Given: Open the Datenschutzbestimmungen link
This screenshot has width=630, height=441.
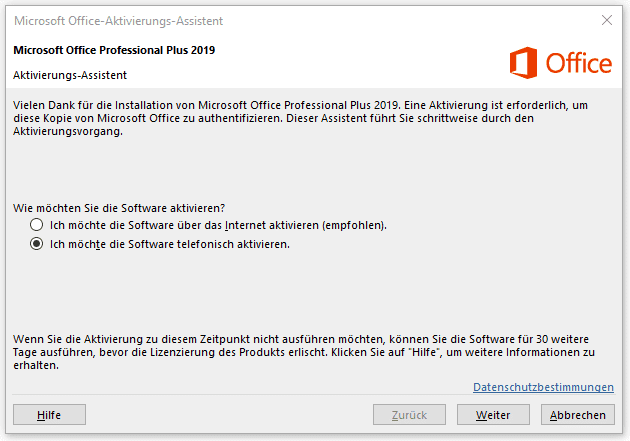Looking at the screenshot, I should (543, 387).
